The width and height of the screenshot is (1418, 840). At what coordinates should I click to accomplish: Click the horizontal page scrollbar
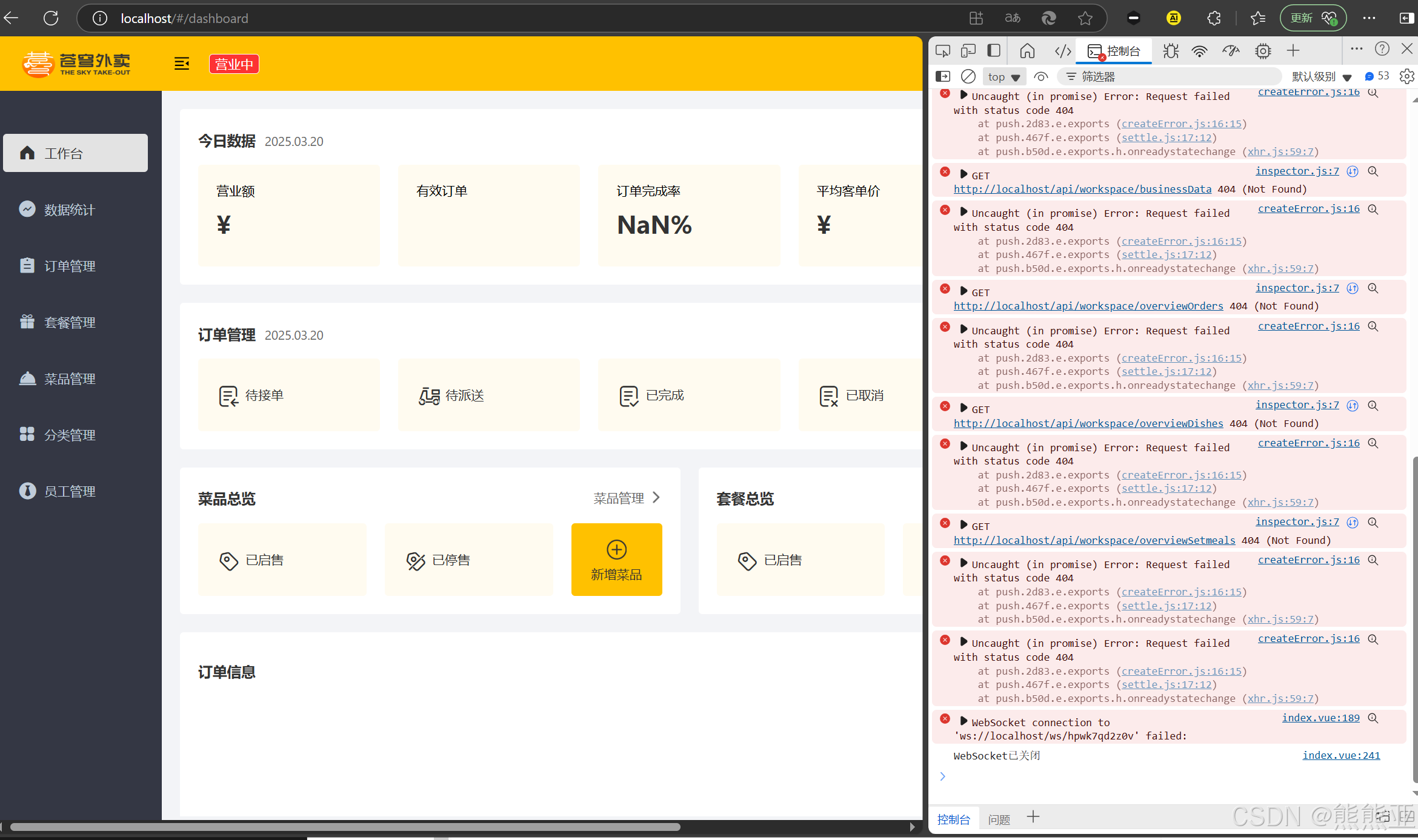345,827
